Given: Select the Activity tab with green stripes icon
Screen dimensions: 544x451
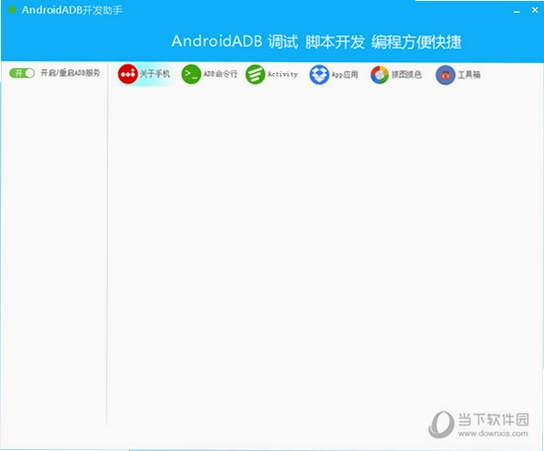Looking at the screenshot, I should 272,74.
